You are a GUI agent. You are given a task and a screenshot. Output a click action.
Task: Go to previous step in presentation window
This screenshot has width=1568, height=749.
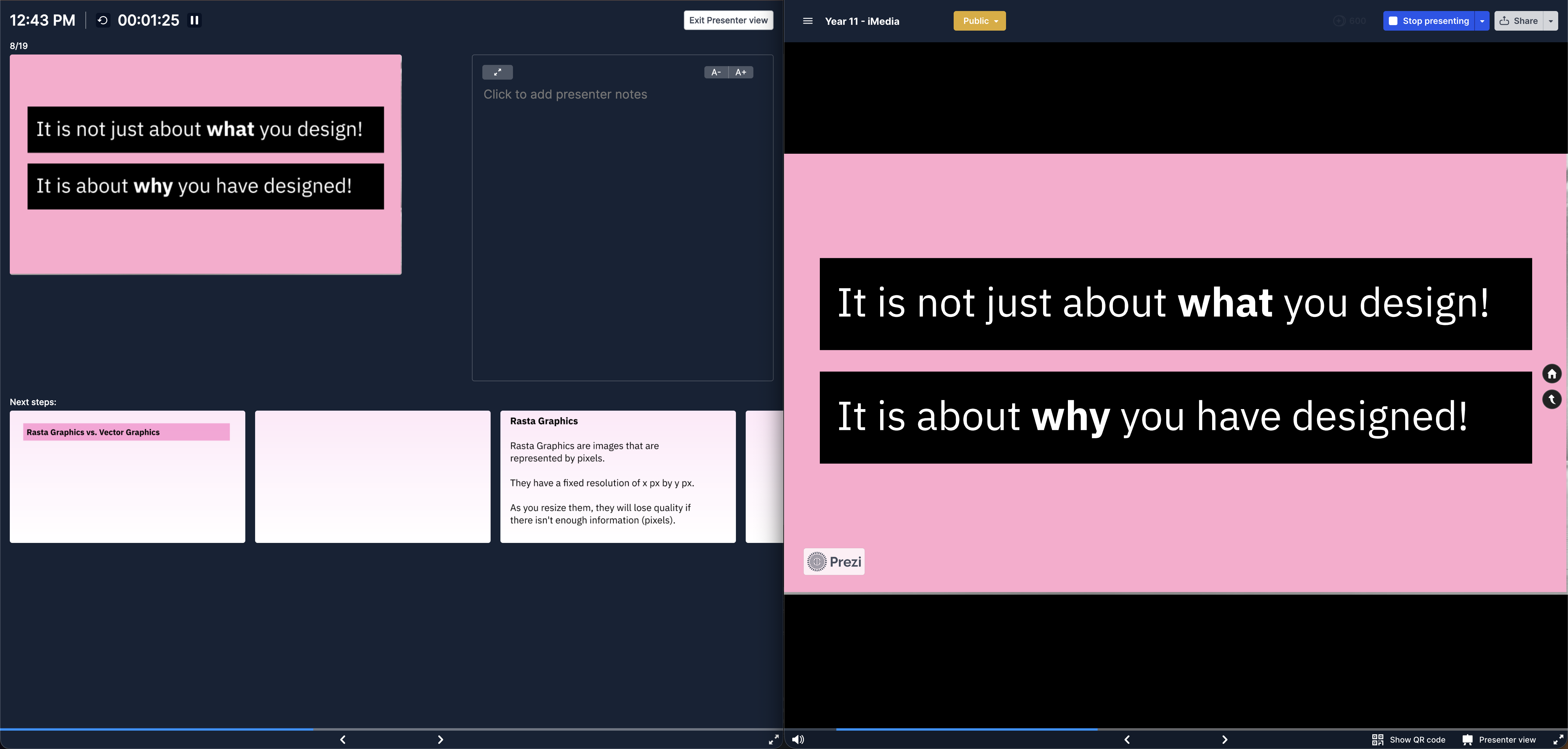pos(1127,739)
